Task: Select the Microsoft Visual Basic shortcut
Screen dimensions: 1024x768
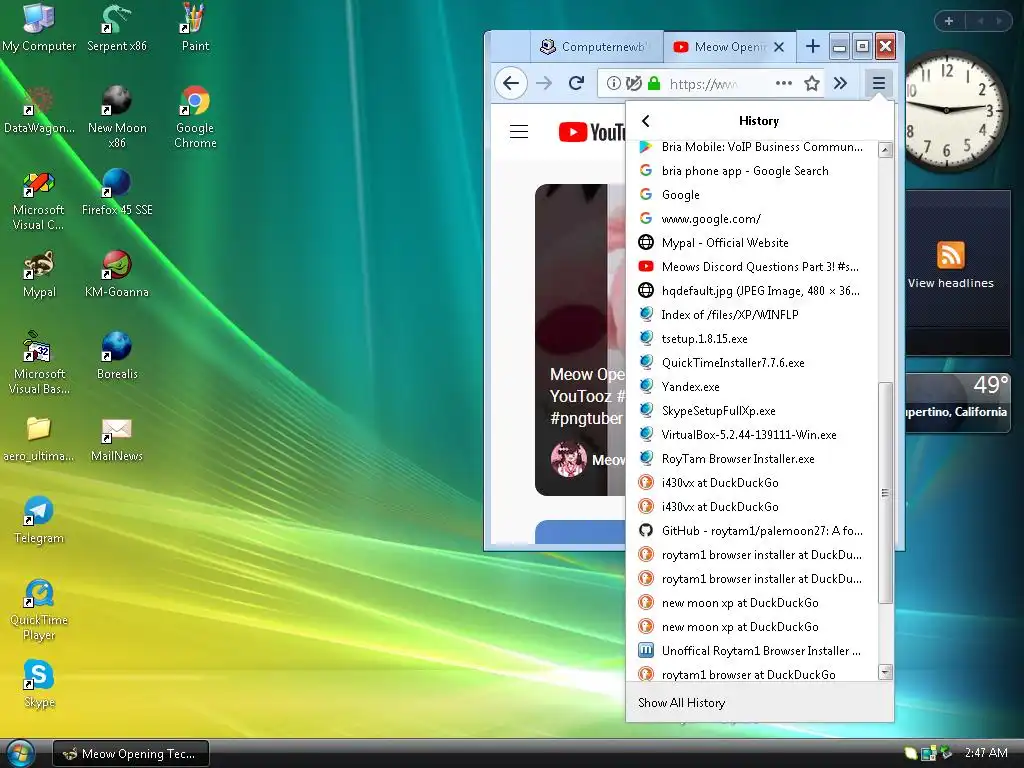Action: [39, 364]
